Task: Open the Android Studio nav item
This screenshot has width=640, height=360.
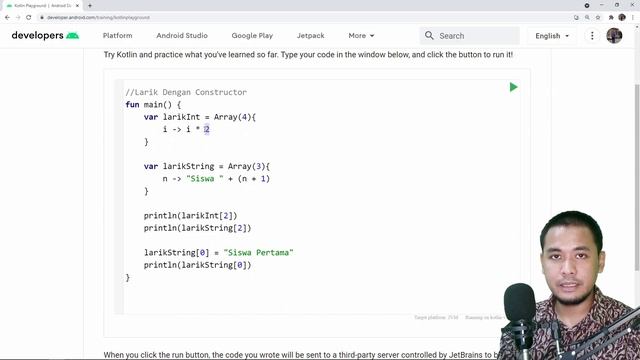Action: (x=182, y=36)
